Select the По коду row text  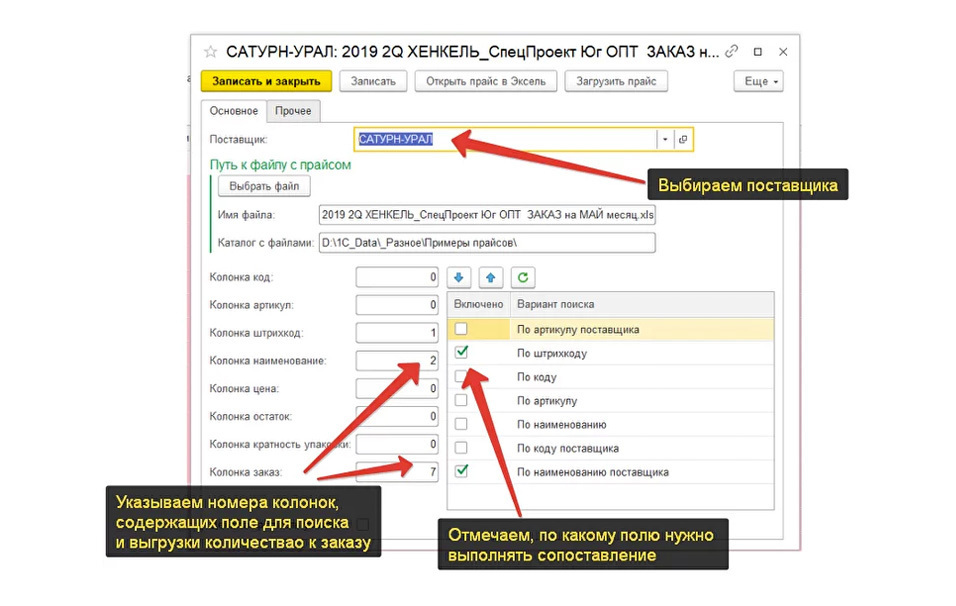537,377
